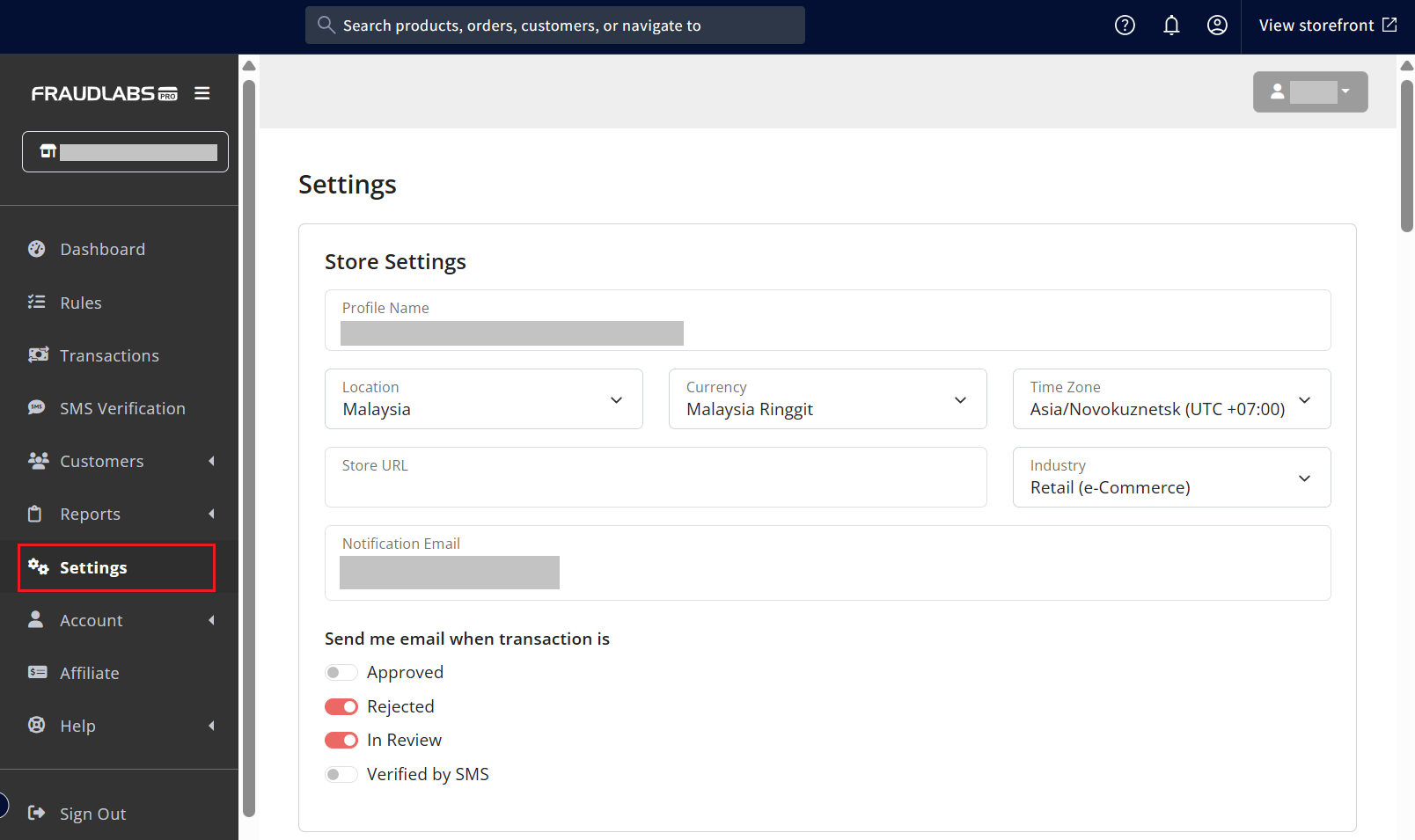The image size is (1415, 840).
Task: Click the Reports clipboard icon
Action: coord(35,514)
